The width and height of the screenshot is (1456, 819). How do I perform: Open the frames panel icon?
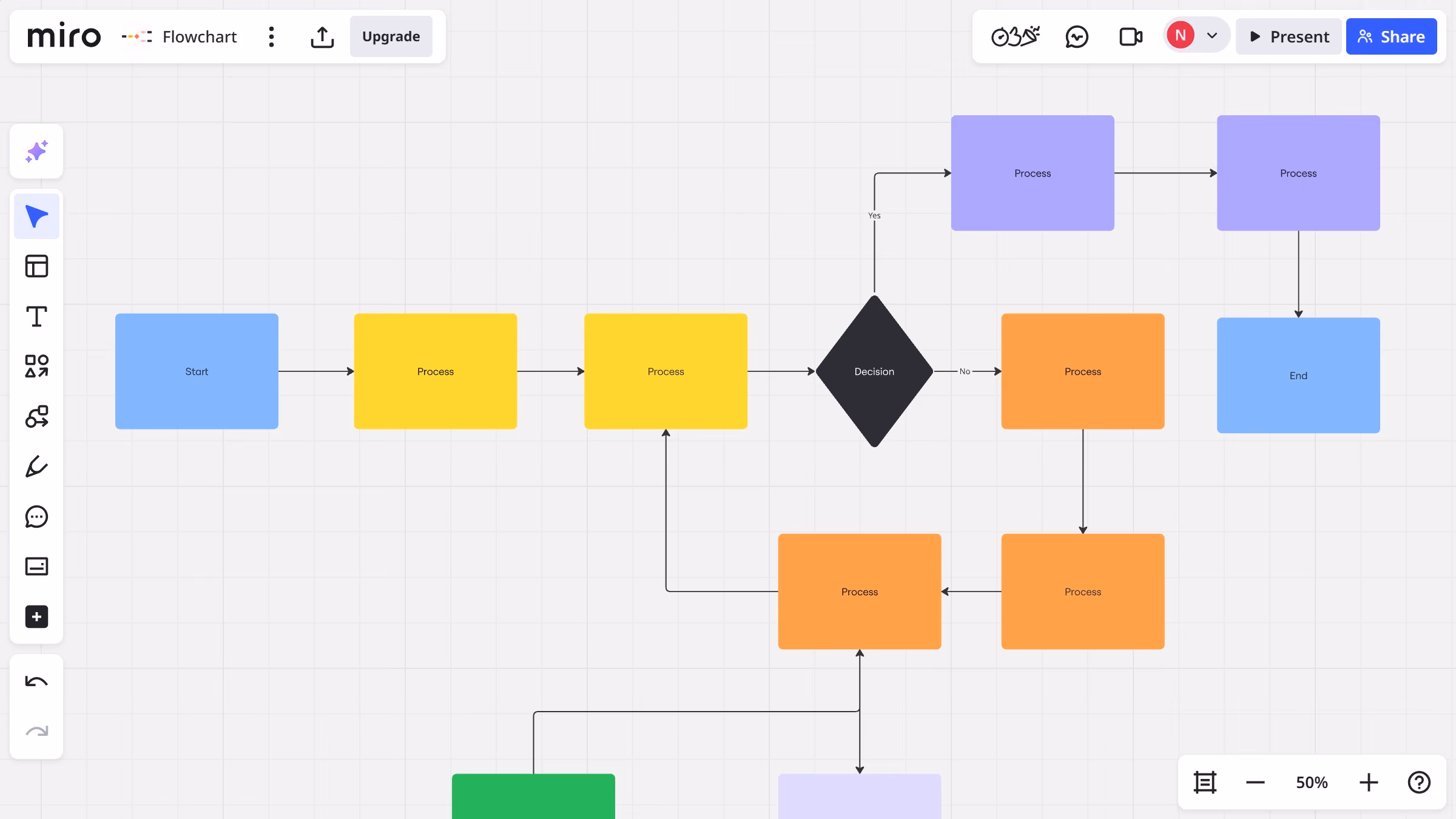[1205, 782]
